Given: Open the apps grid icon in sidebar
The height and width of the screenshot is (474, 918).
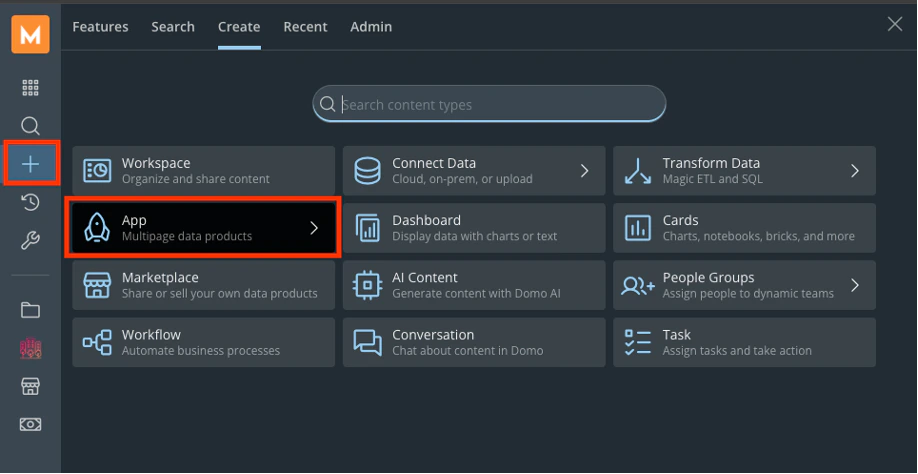Looking at the screenshot, I should (x=30, y=88).
